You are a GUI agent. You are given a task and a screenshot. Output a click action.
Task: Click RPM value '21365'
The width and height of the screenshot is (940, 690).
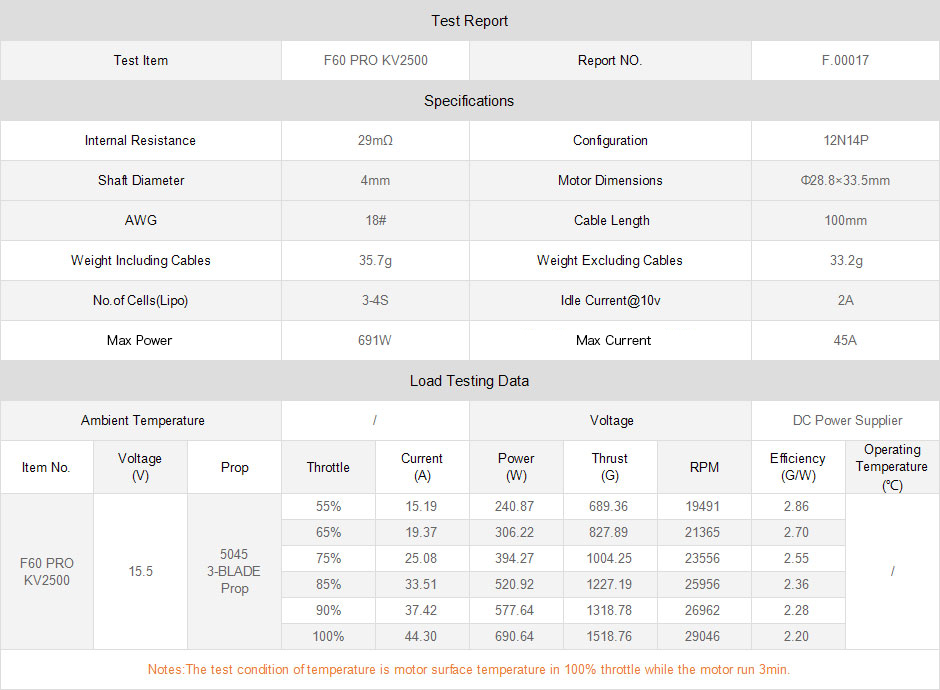pos(703,532)
